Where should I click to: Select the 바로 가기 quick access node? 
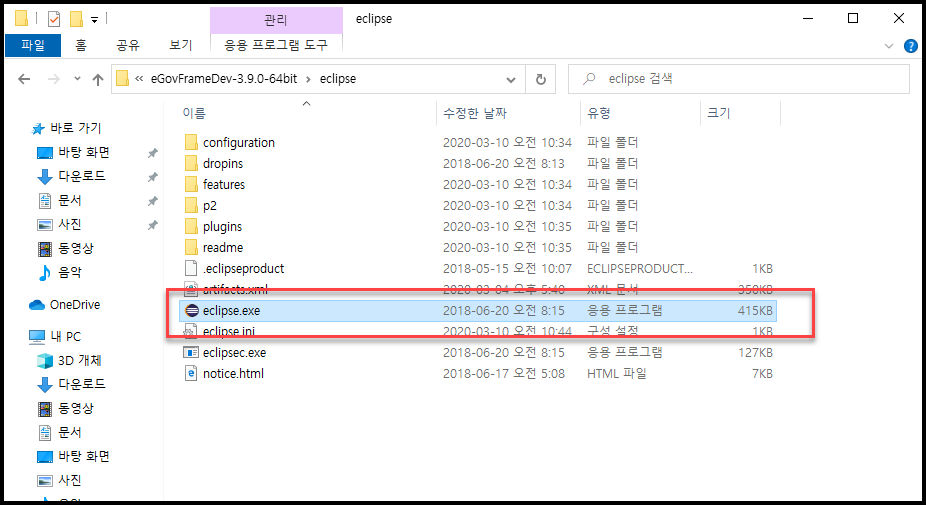click(x=66, y=128)
